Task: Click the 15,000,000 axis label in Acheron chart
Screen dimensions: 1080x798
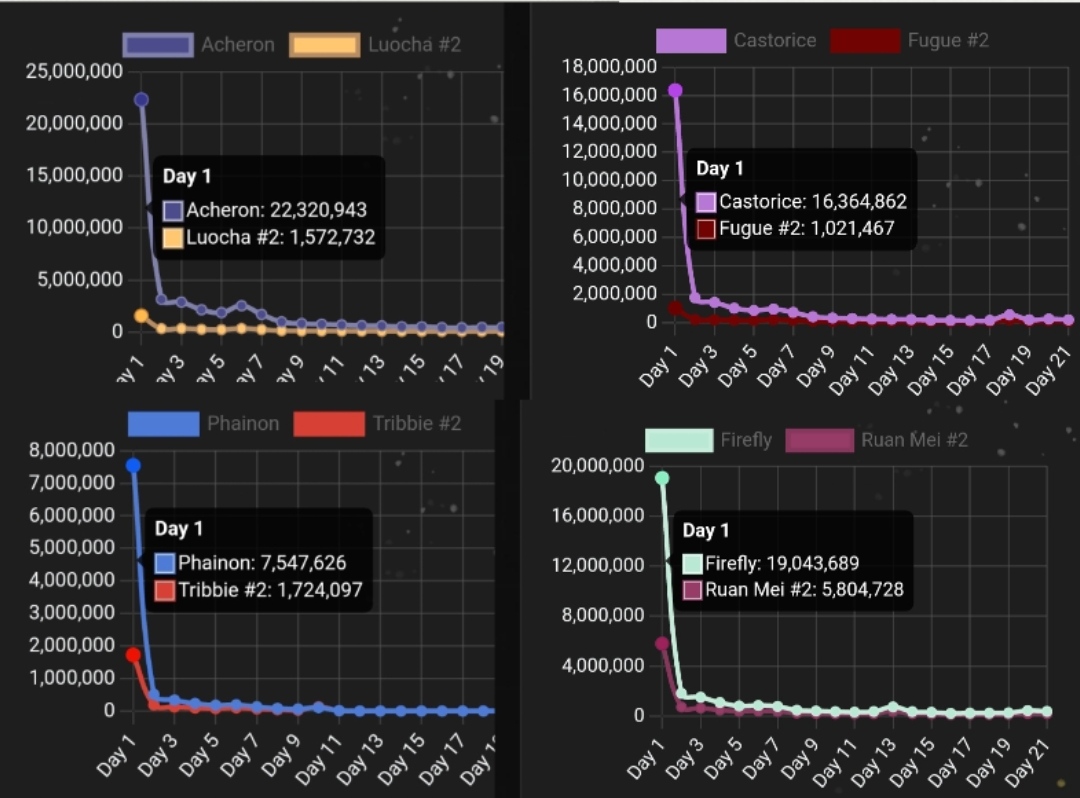Action: (74, 175)
